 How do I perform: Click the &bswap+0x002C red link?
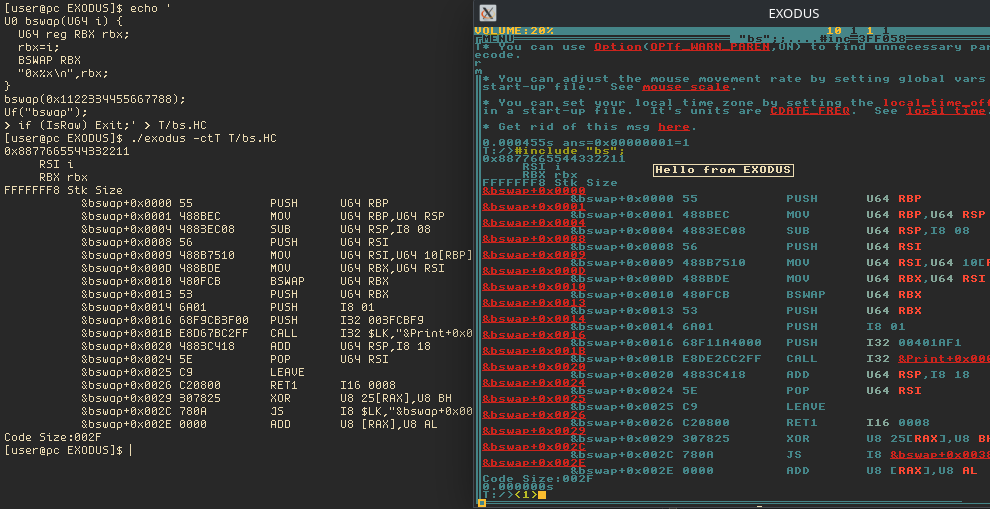point(534,446)
